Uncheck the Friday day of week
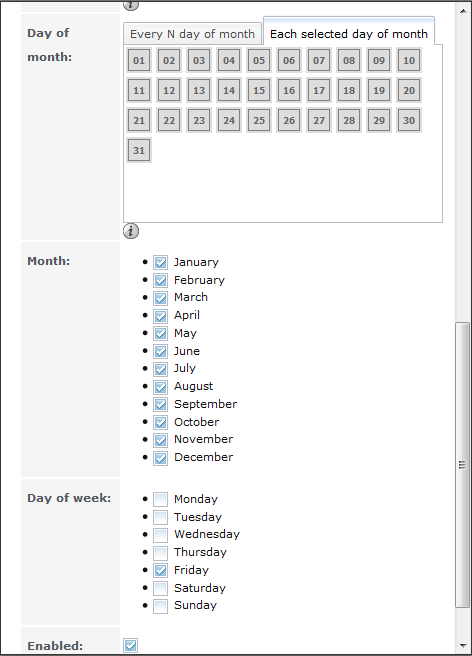 pyautogui.click(x=160, y=570)
